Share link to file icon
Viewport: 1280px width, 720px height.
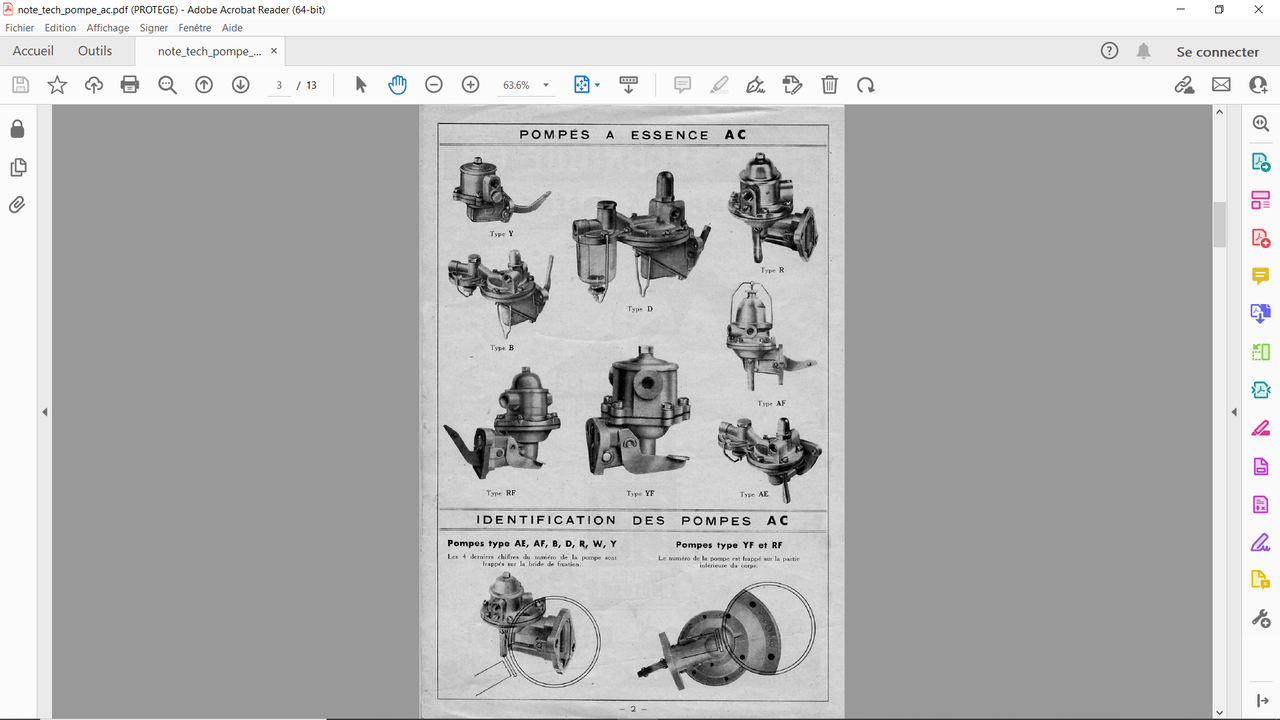[1185, 85]
